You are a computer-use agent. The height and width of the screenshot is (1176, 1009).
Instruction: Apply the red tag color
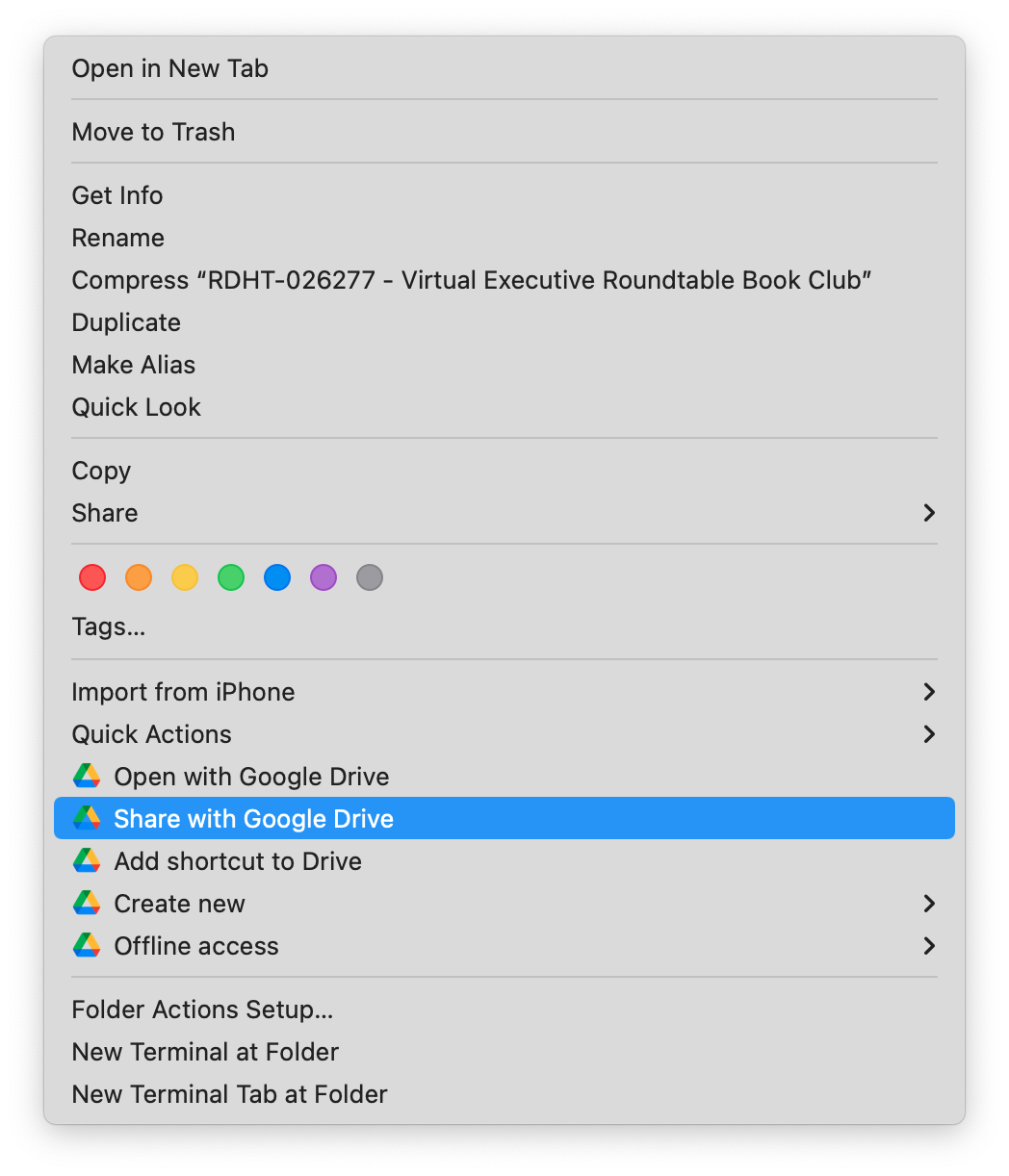point(92,577)
